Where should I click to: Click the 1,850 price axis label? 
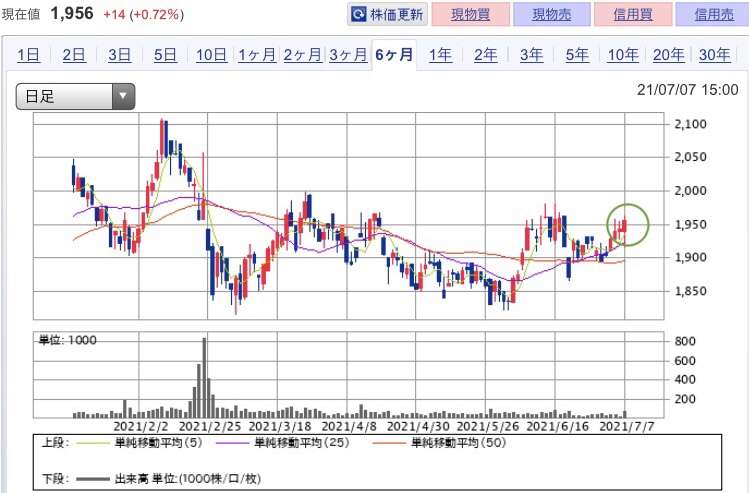(x=690, y=291)
